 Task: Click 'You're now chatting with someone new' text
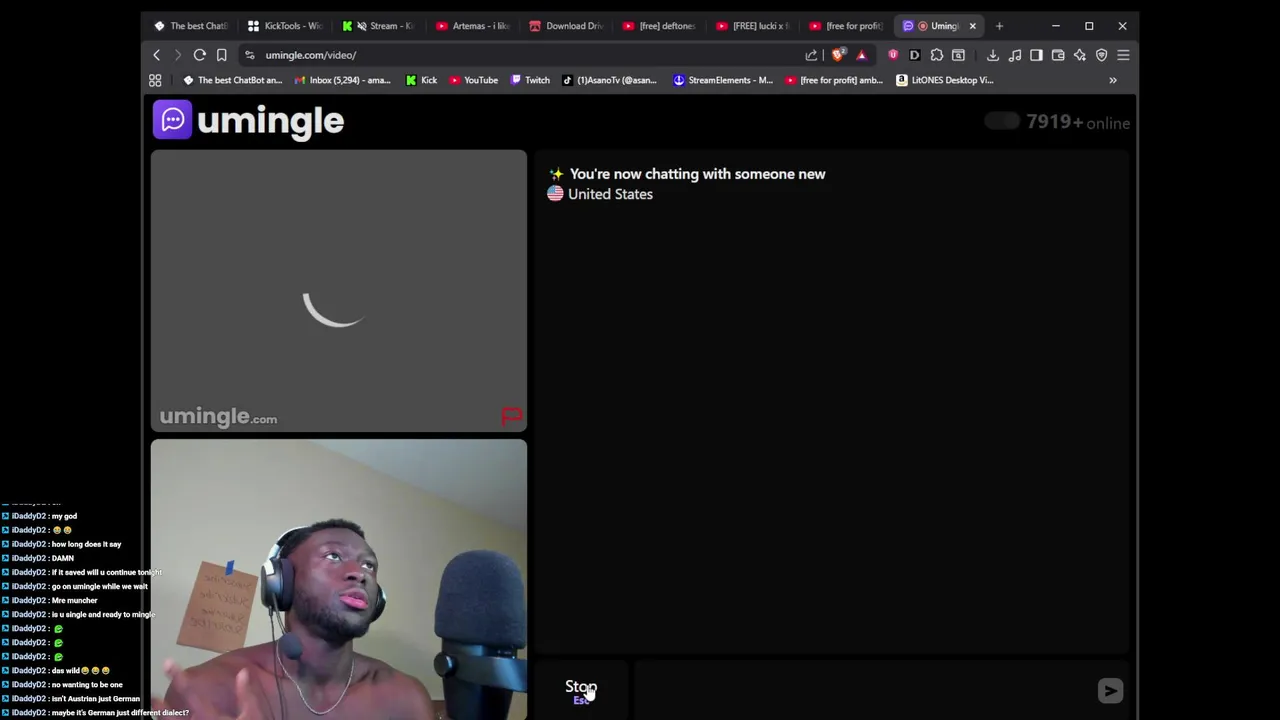tap(697, 174)
